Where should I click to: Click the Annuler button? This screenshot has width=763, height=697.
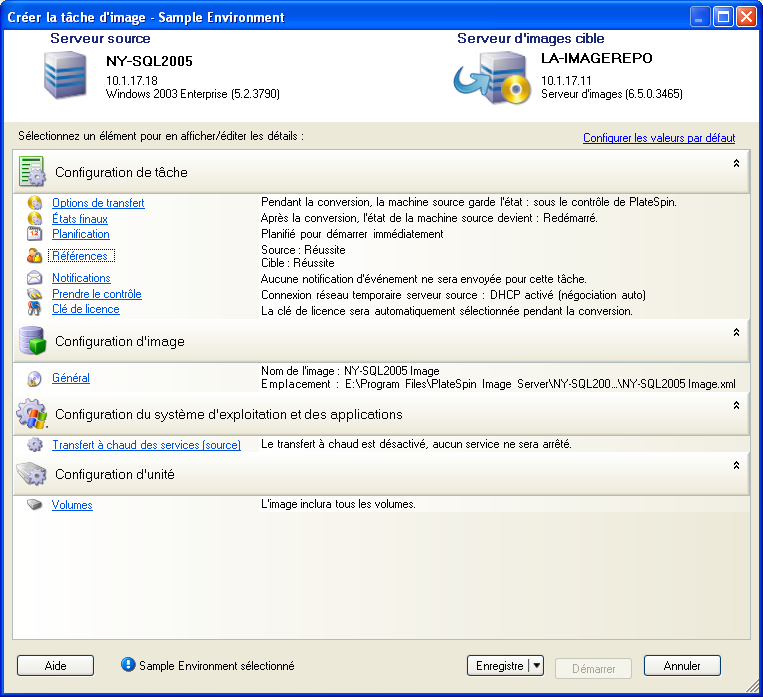682,665
